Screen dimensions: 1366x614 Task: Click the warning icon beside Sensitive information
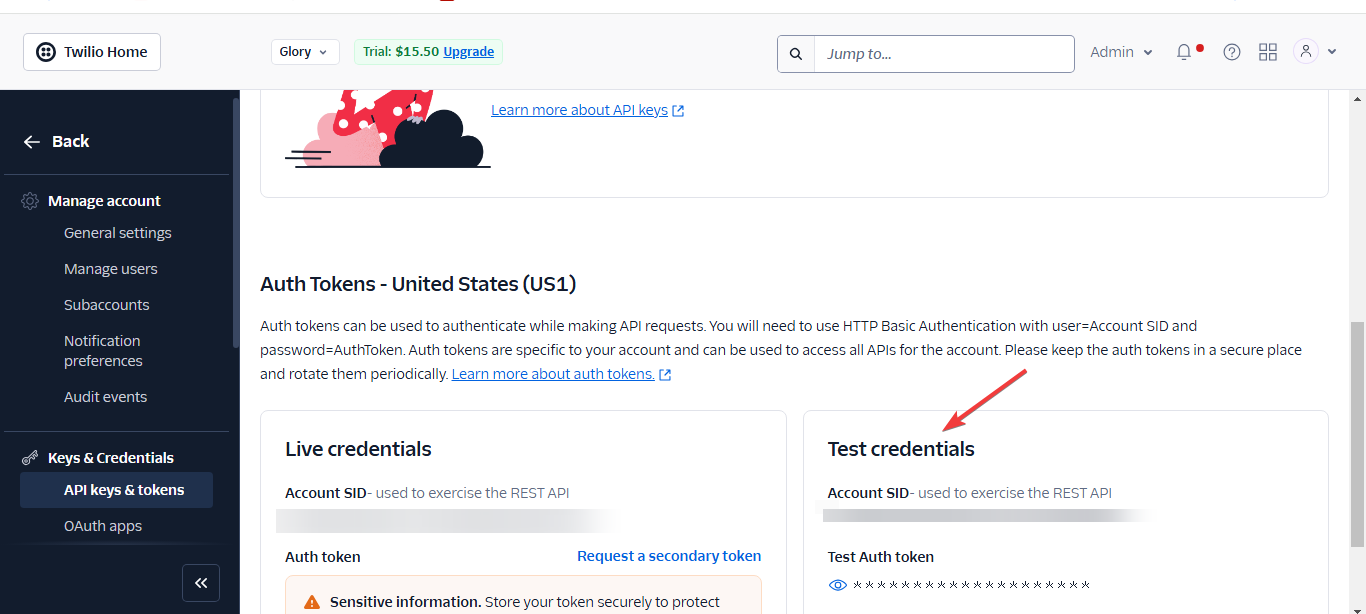click(312, 602)
